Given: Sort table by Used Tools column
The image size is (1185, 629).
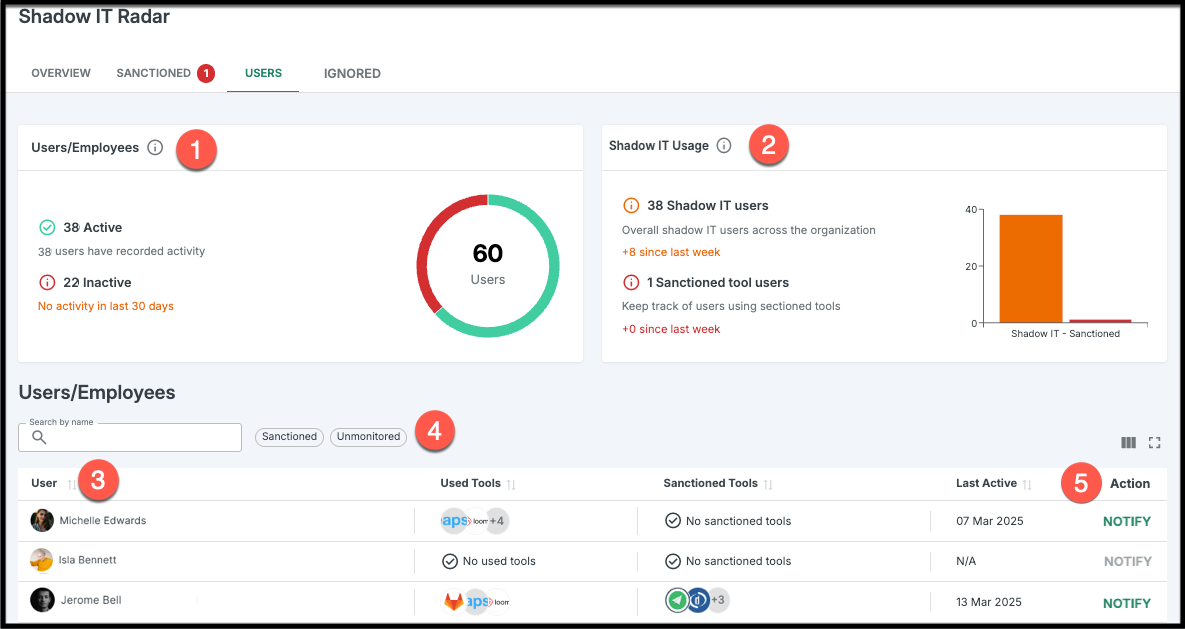Looking at the screenshot, I should (511, 485).
